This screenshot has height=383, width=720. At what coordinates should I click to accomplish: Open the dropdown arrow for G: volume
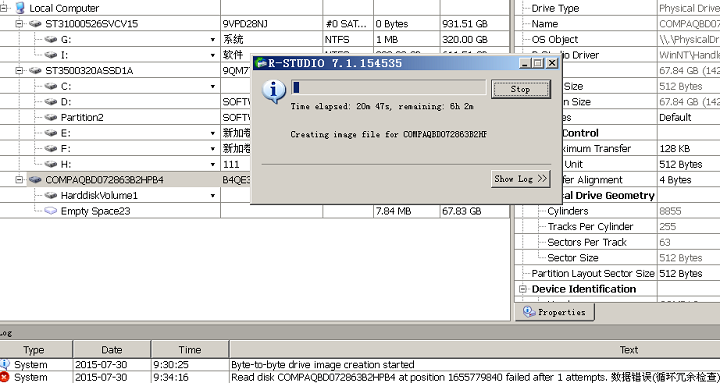(213, 40)
